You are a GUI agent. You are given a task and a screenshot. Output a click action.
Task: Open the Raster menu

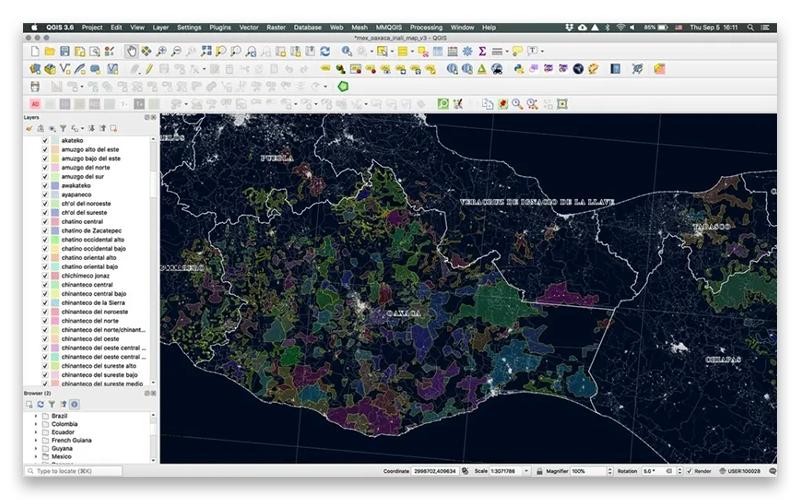[276, 28]
